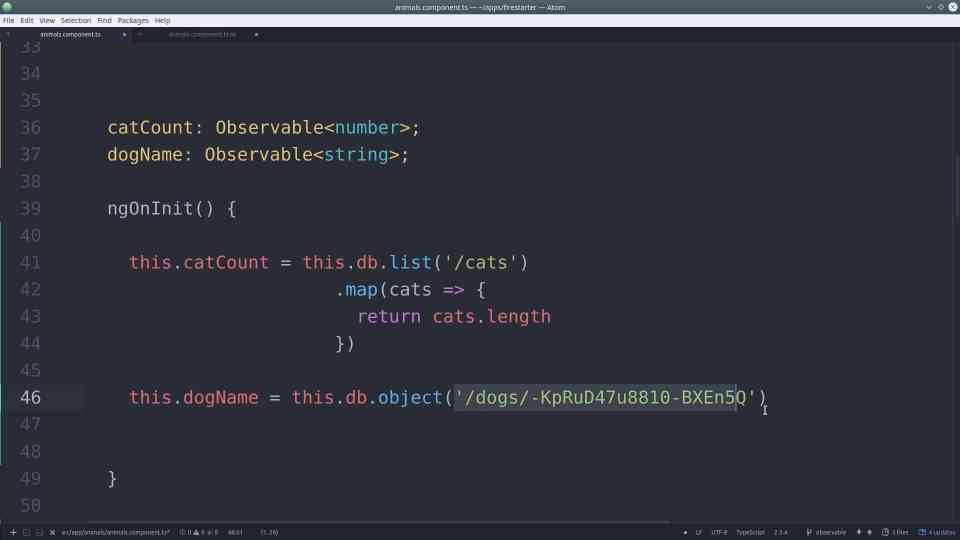Change the TypeScript grammar selector
960x540 pixels.
tap(750, 532)
